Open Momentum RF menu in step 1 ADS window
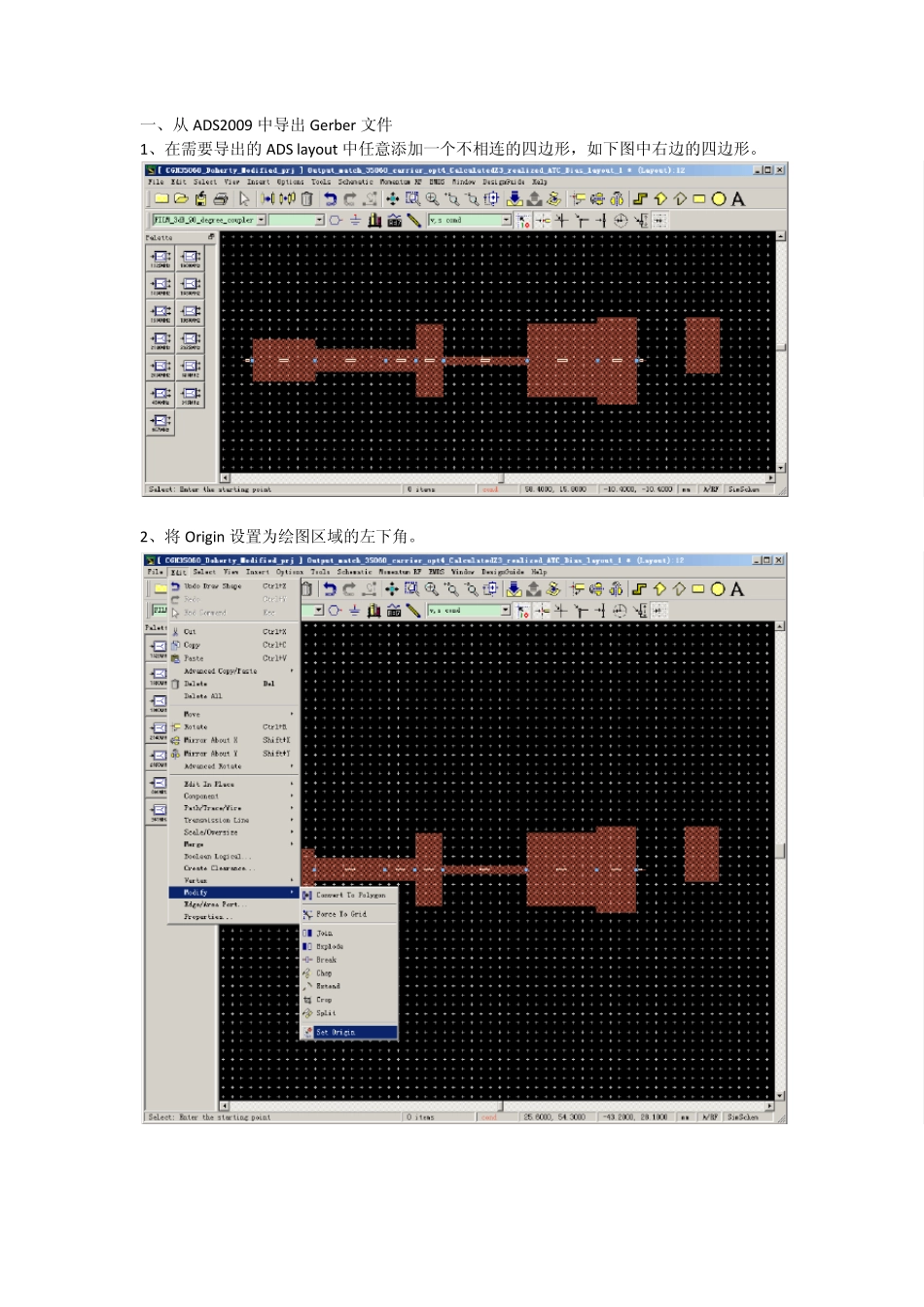The width and height of the screenshot is (924, 1307). pos(401,182)
